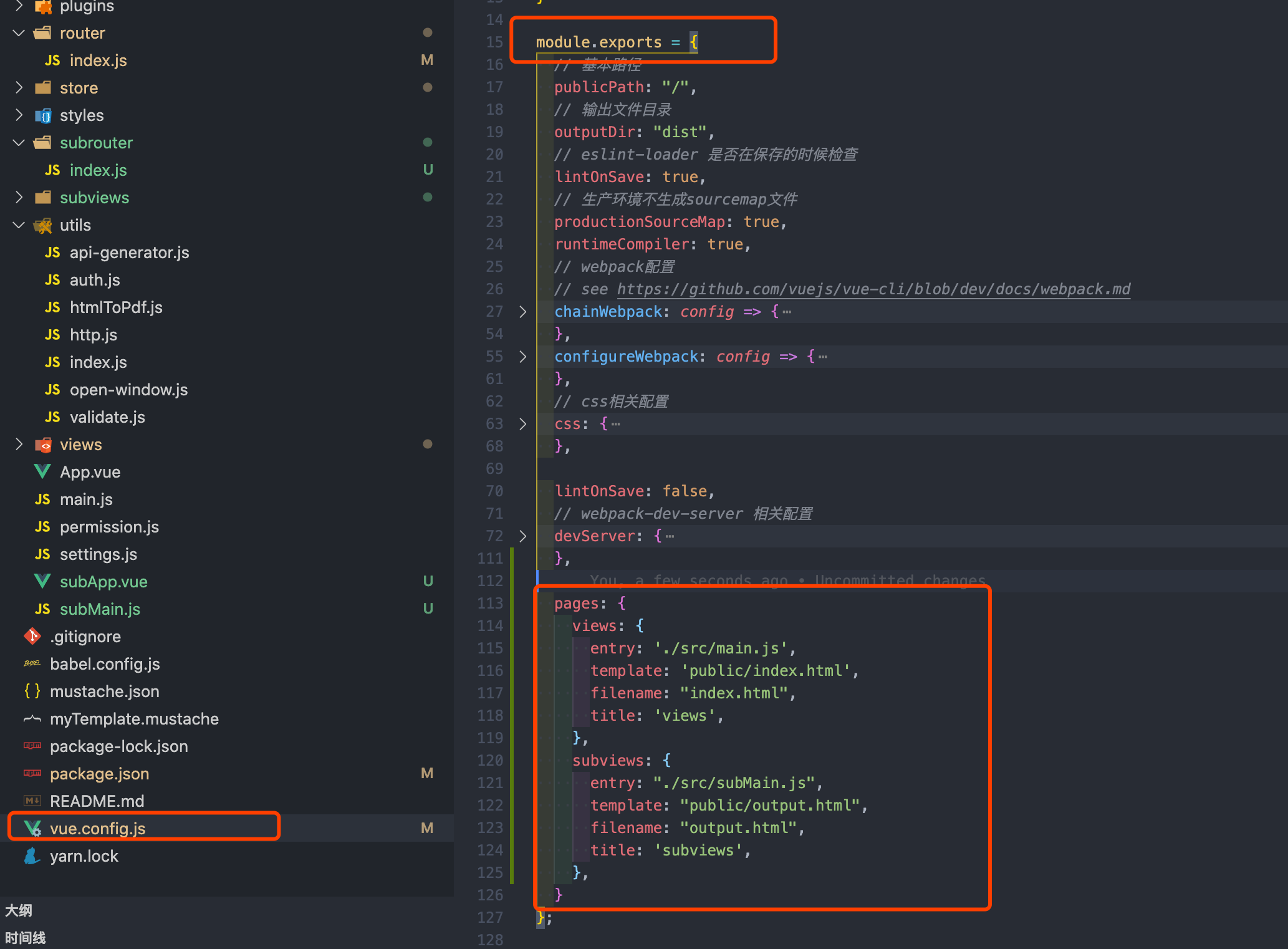Click the JSON braces icon for mustache.json

coord(32,691)
